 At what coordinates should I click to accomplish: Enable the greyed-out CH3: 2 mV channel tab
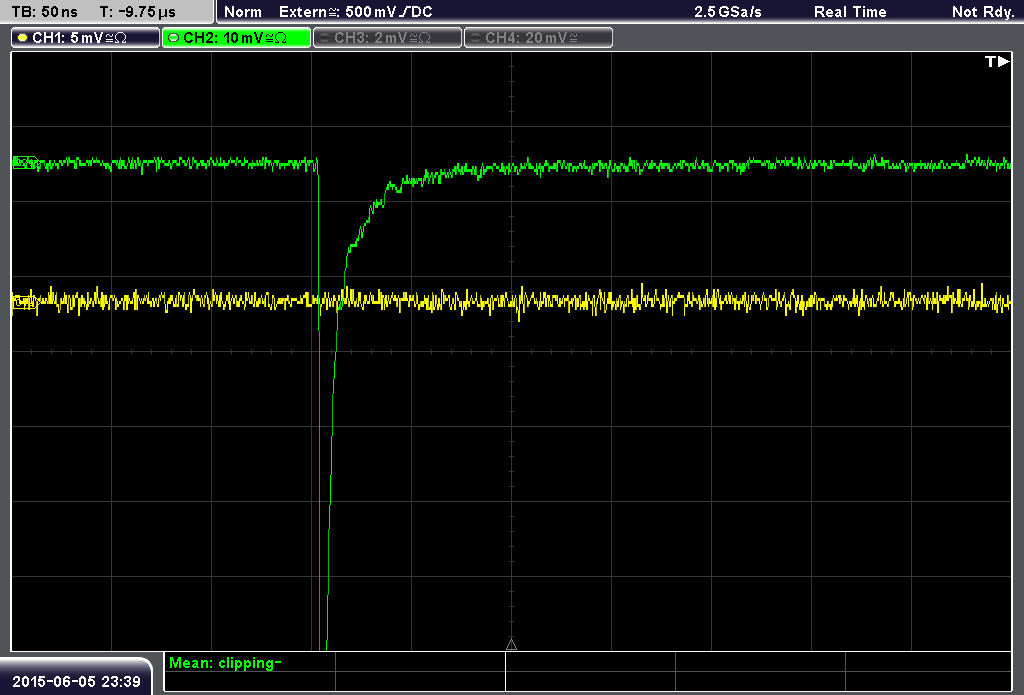(x=387, y=38)
